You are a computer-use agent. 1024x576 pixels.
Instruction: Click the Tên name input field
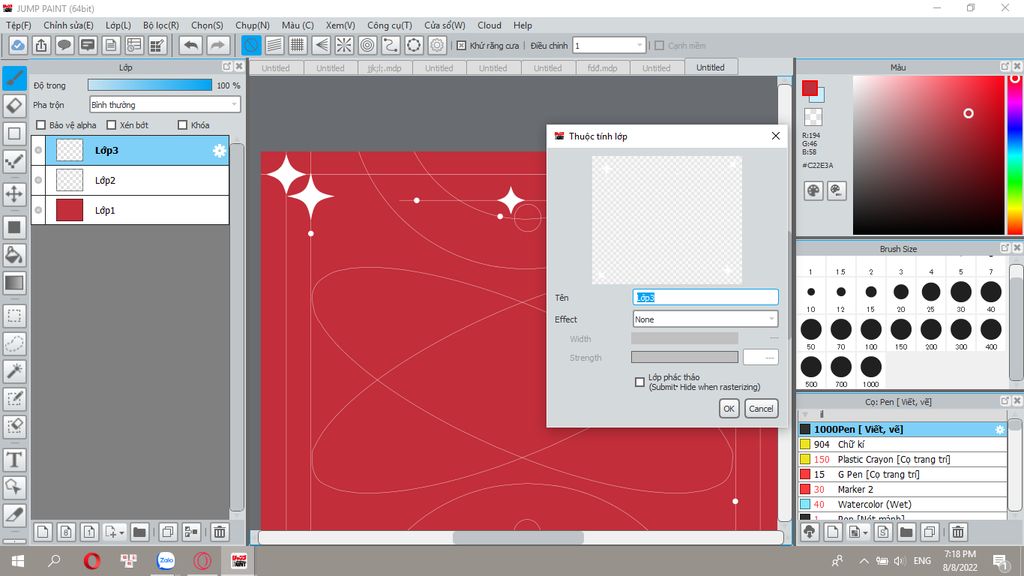click(705, 297)
